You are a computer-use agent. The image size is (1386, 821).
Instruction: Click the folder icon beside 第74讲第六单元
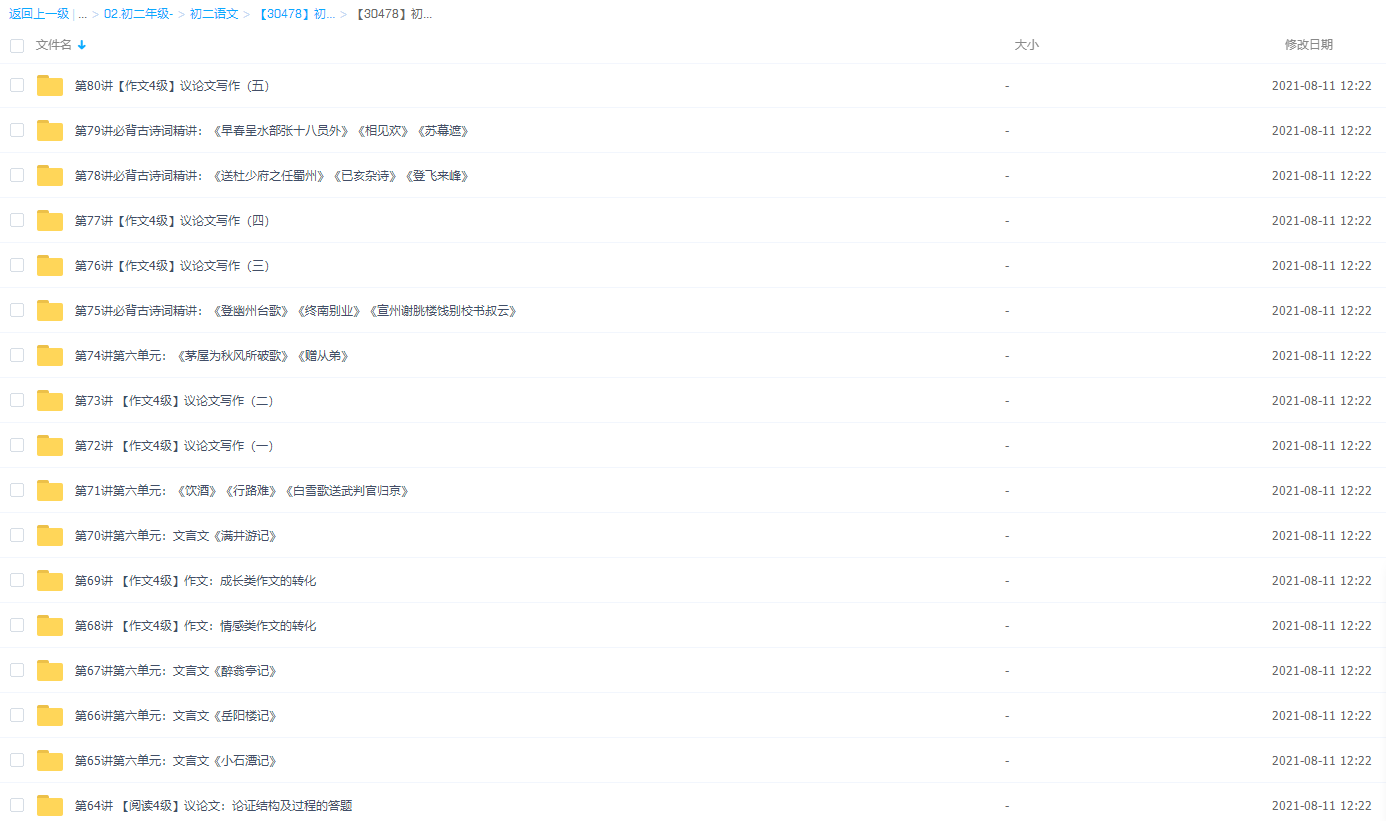[49, 355]
